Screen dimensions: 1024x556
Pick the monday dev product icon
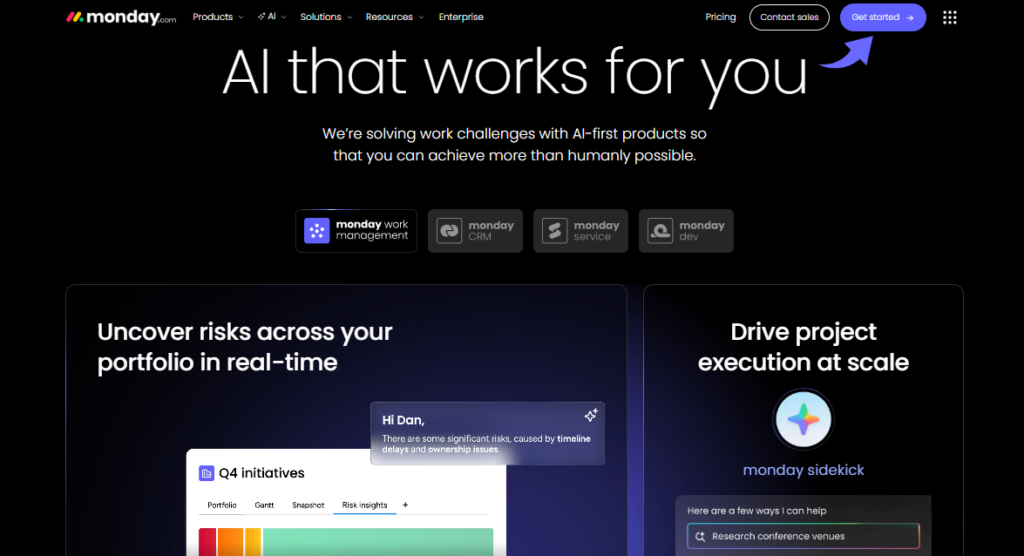[x=660, y=231]
